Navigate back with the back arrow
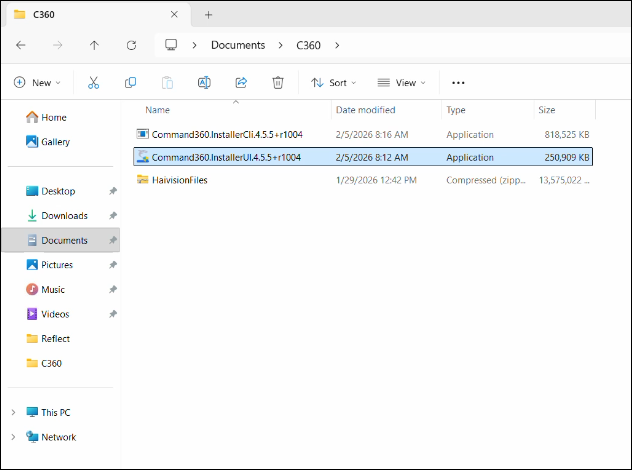This screenshot has height=470, width=632. (x=21, y=45)
